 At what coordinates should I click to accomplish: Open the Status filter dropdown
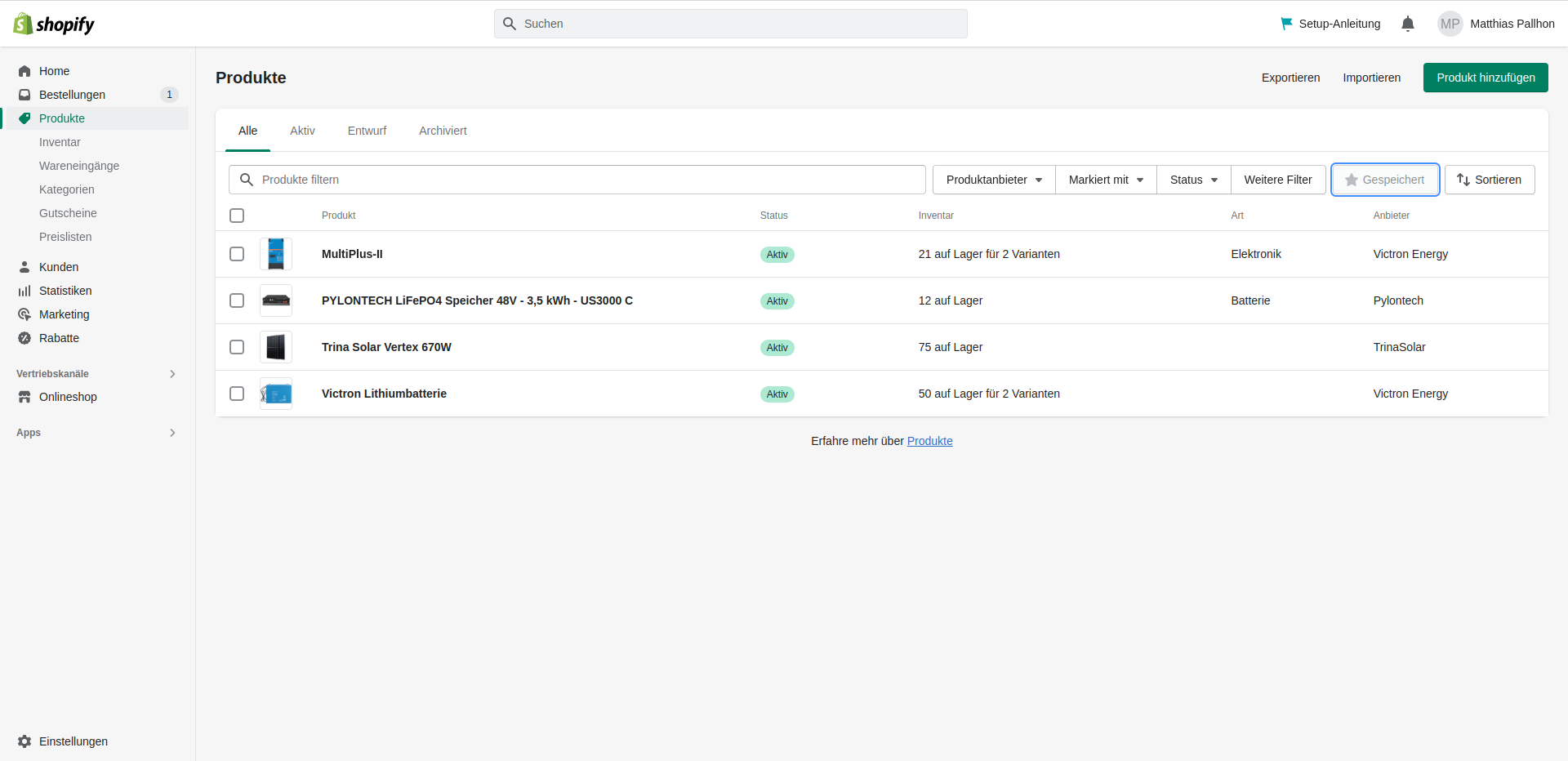pos(1194,180)
